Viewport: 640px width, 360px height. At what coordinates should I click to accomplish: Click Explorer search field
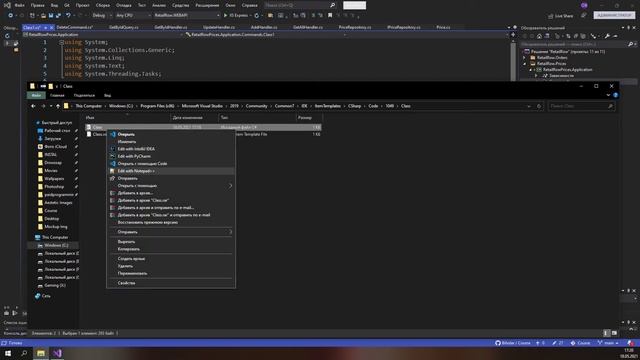point(581,106)
